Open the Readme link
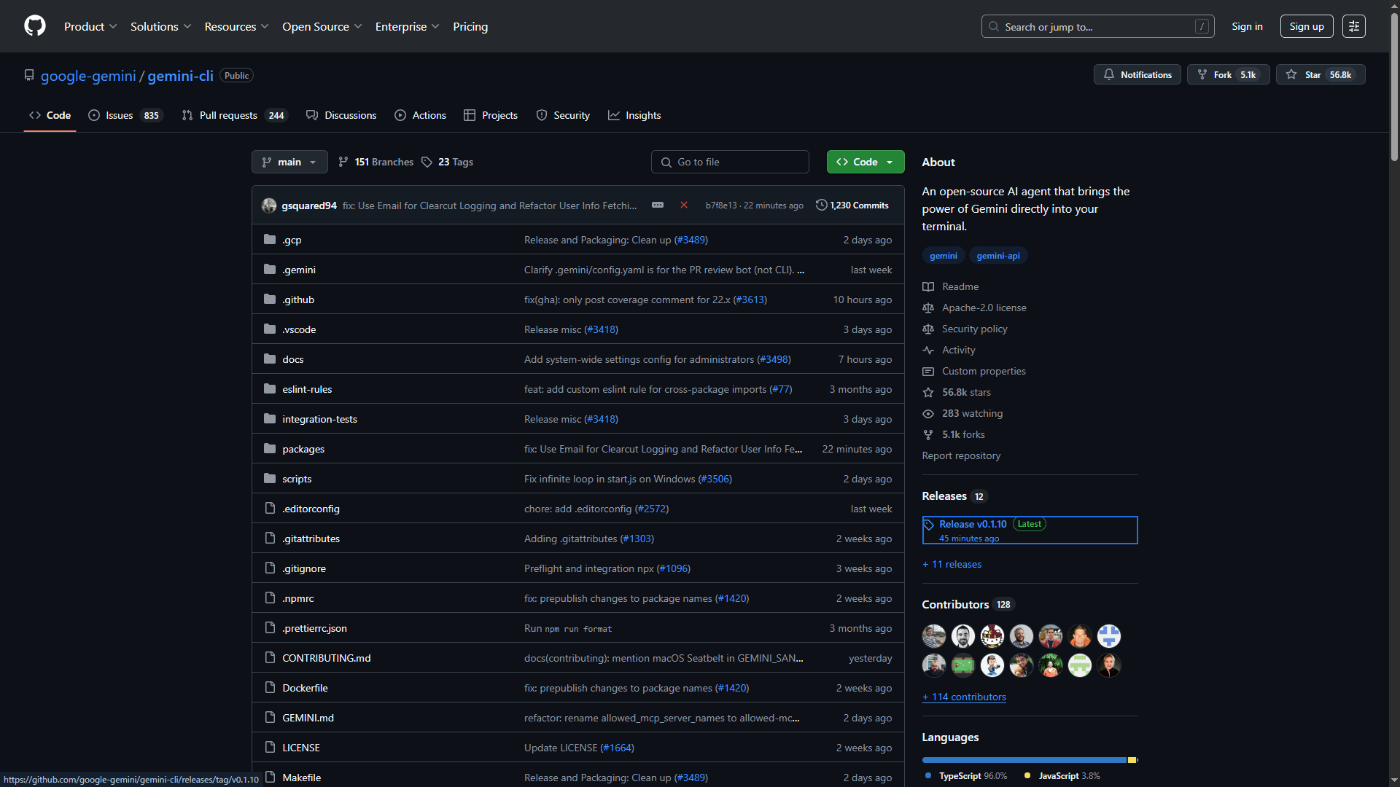The image size is (1400, 787). (950, 287)
